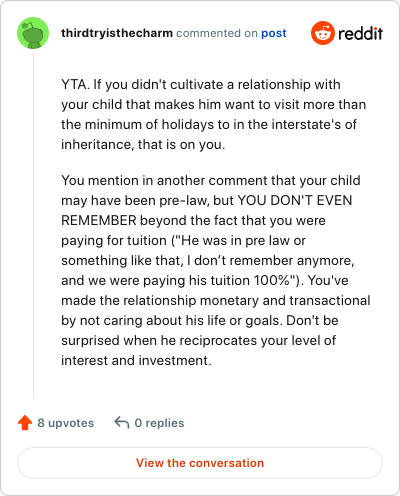Open the reddit wordmark beside the logo
This screenshot has width=400, height=496.
[x=360, y=34]
